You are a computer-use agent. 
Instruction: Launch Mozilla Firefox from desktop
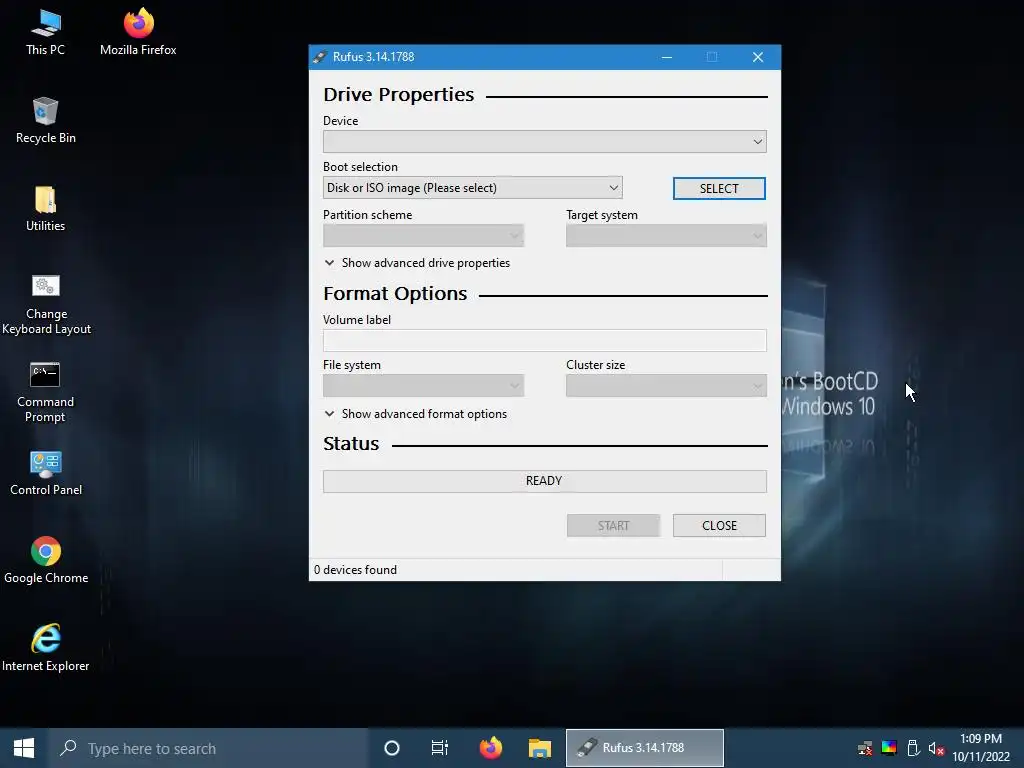point(138,33)
